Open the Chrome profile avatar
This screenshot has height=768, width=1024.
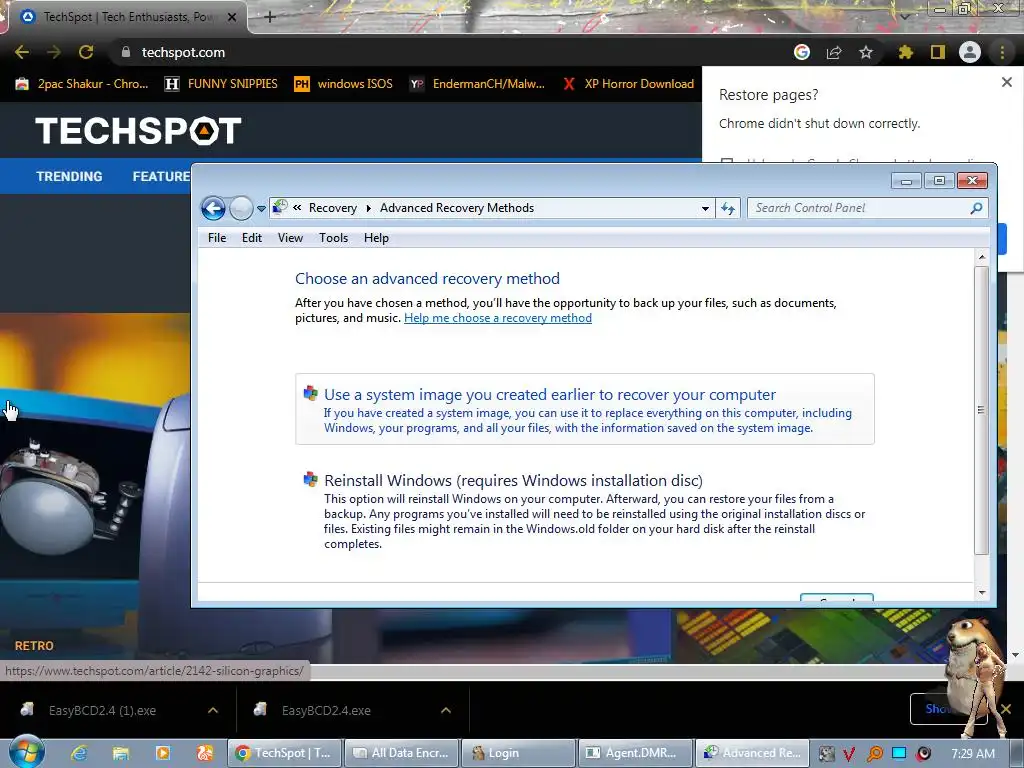pyautogui.click(x=970, y=52)
